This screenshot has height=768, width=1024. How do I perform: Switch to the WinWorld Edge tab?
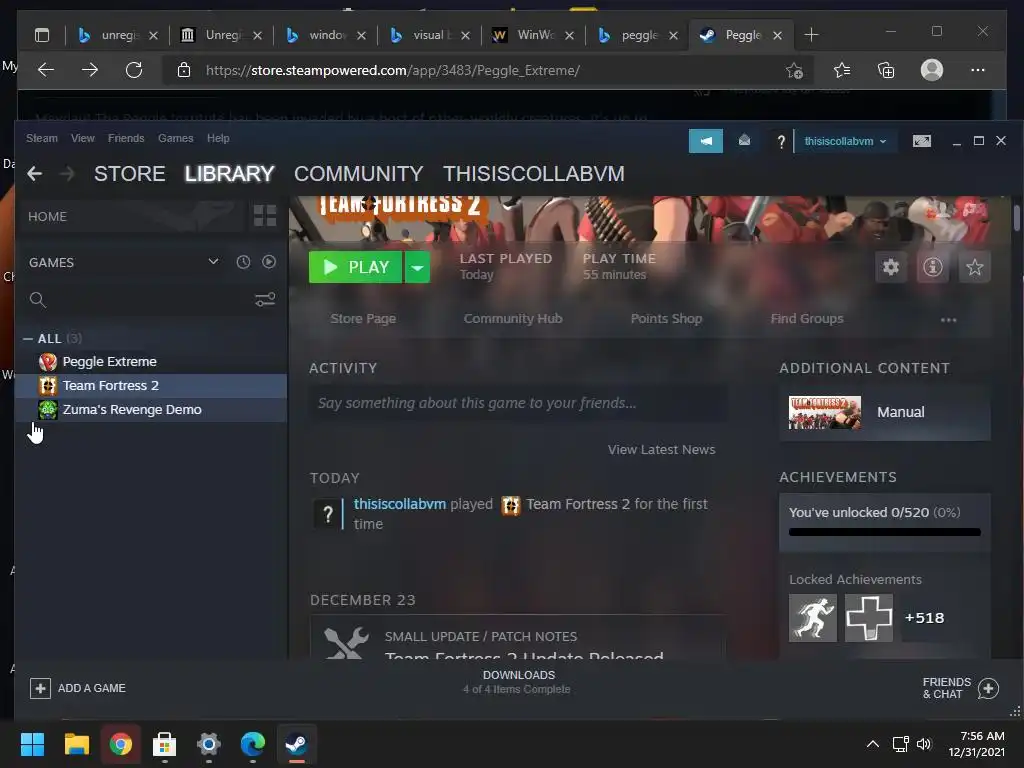coord(532,35)
